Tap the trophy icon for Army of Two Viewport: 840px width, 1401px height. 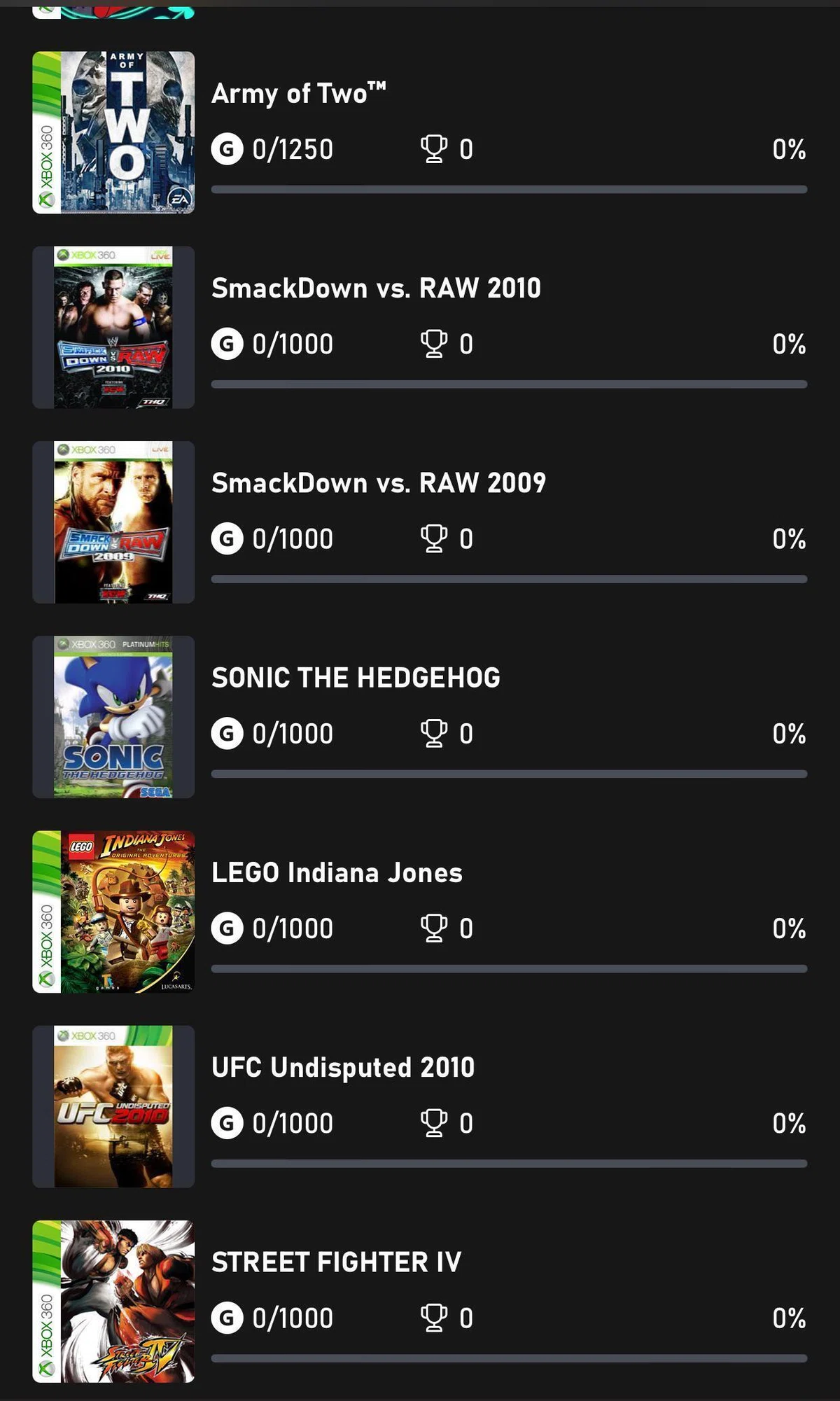click(x=433, y=149)
